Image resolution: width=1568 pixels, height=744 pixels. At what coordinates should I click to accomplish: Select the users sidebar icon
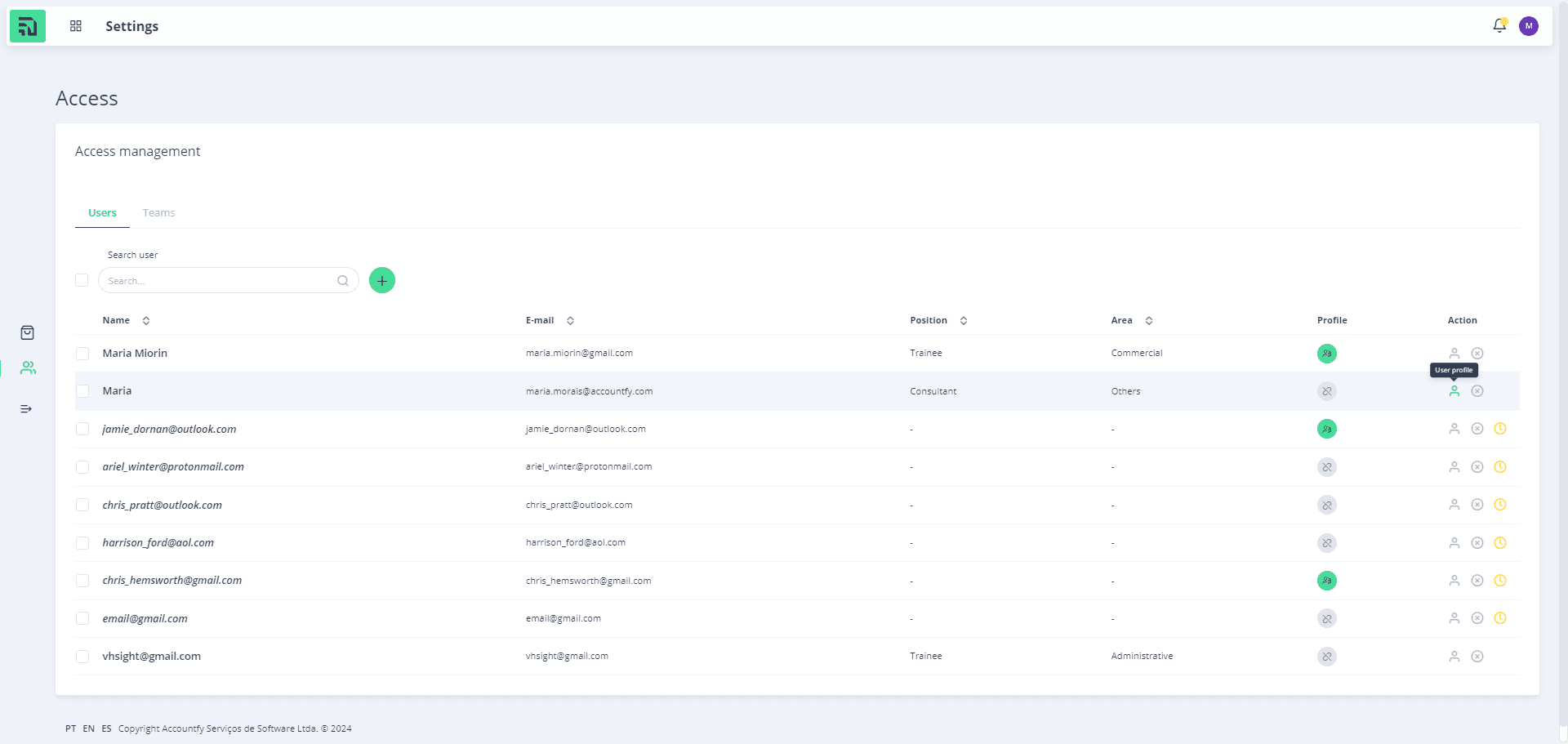pos(29,368)
